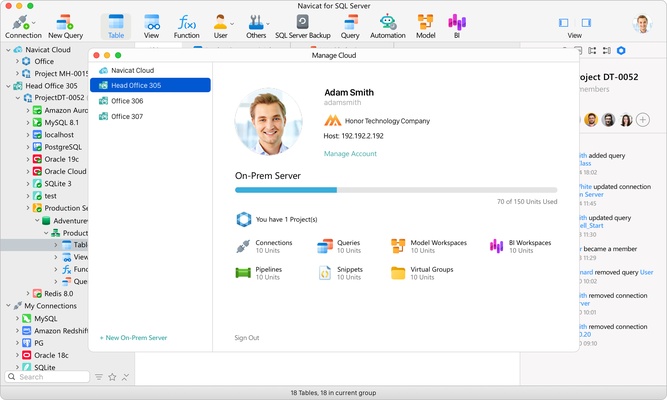This screenshot has width=667, height=400.
Task: Collapse Head Office 305 tree node
Action: [x=8, y=86]
